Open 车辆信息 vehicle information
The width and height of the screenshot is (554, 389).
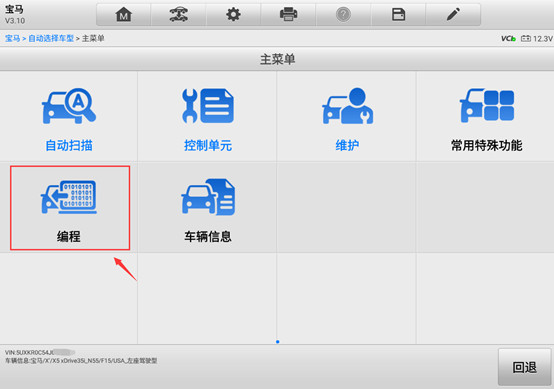coord(207,208)
